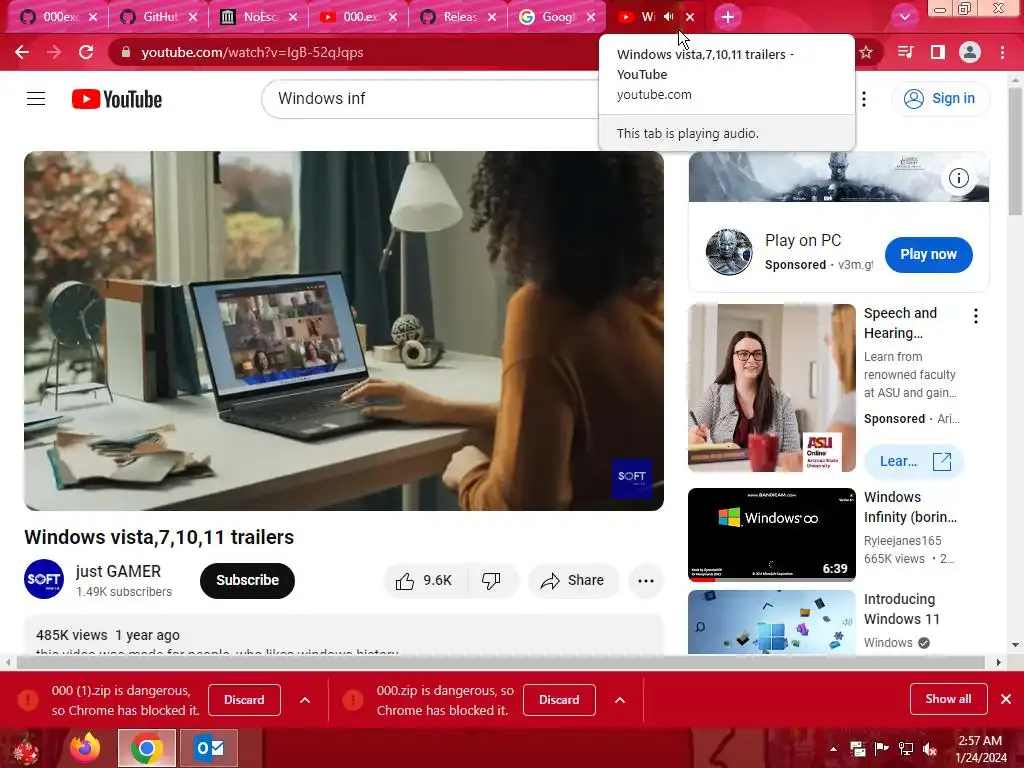Close the NoEscape tab
The height and width of the screenshot is (768, 1024).
[x=293, y=17]
